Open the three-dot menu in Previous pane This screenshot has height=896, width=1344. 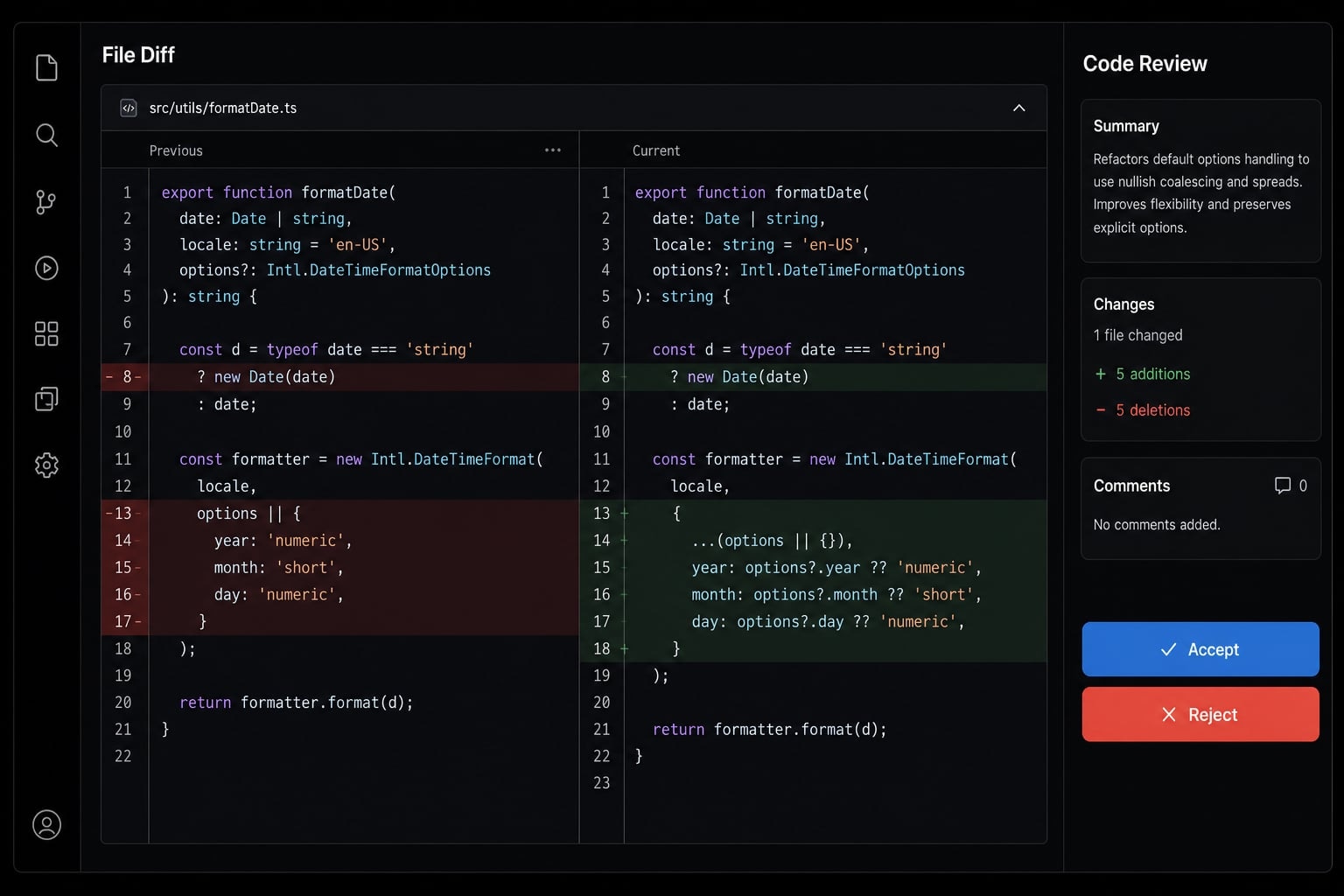tap(552, 150)
